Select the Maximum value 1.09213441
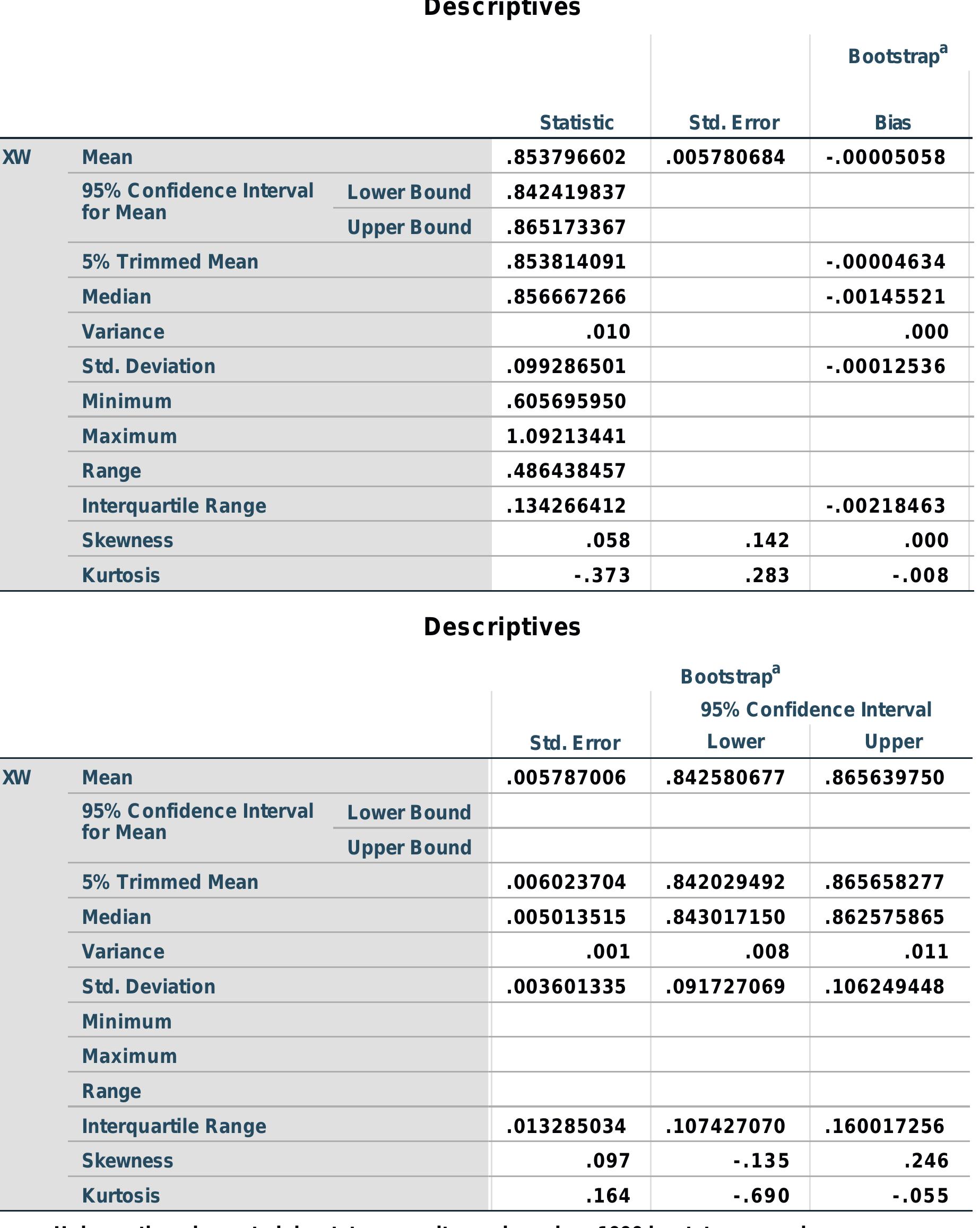Viewport: 980px width, 1228px height. pos(566,436)
